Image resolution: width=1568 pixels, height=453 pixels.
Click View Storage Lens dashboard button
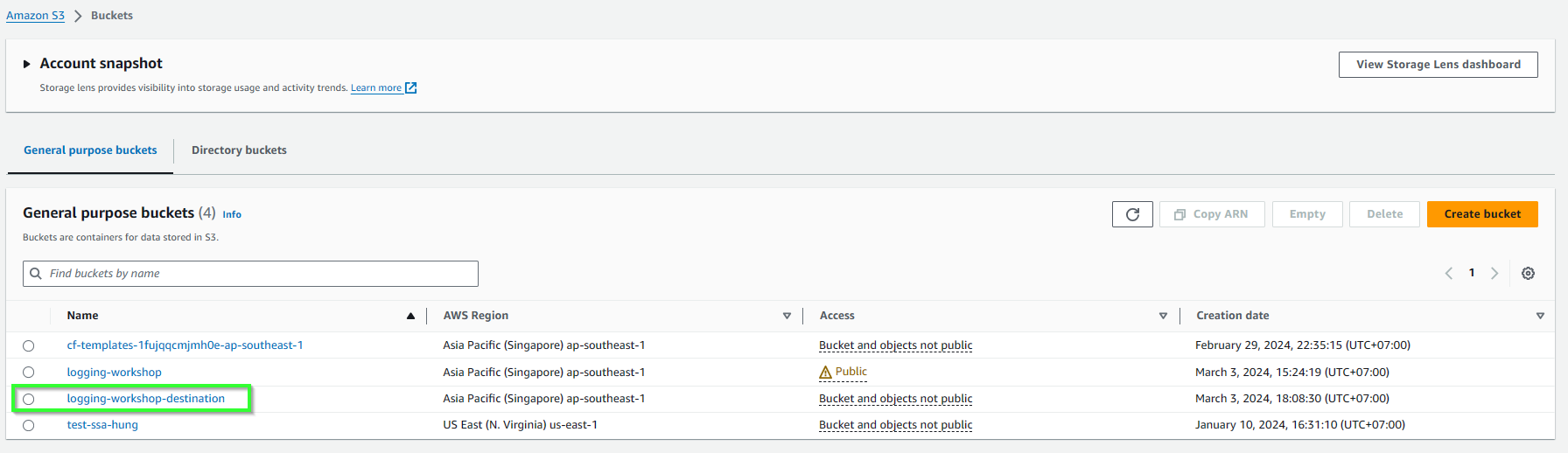[x=1438, y=65]
